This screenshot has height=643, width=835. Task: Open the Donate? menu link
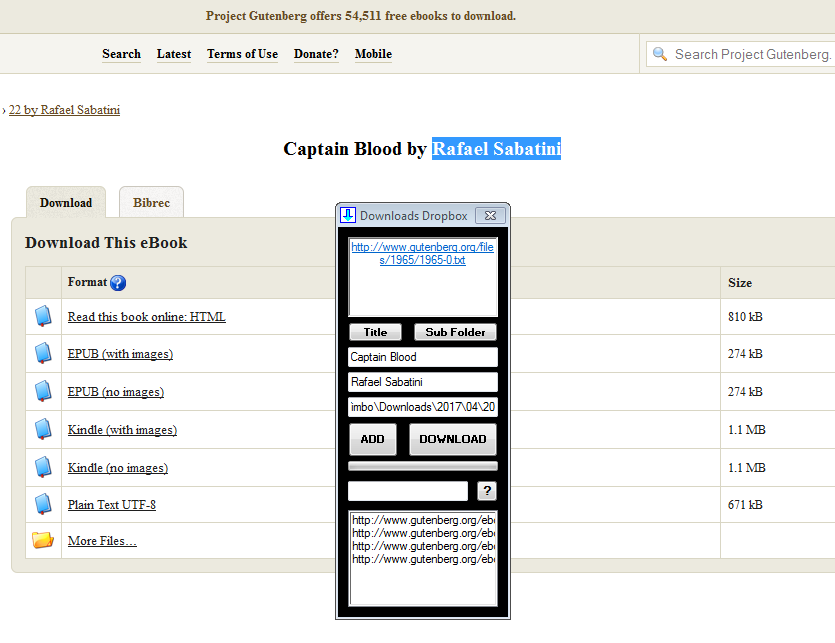coord(316,54)
